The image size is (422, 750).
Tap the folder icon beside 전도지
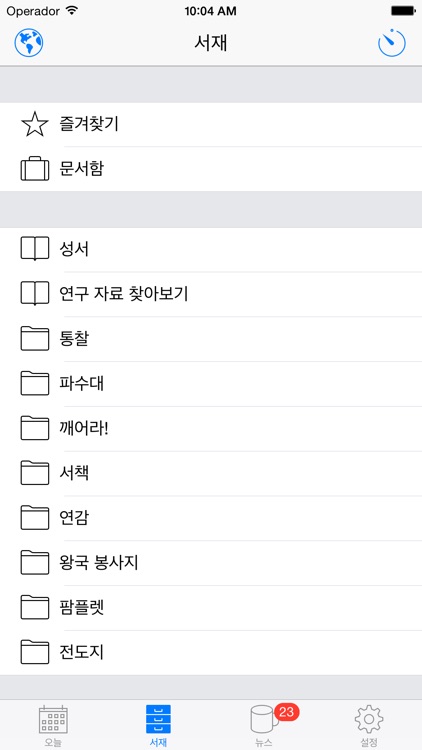[x=35, y=652]
